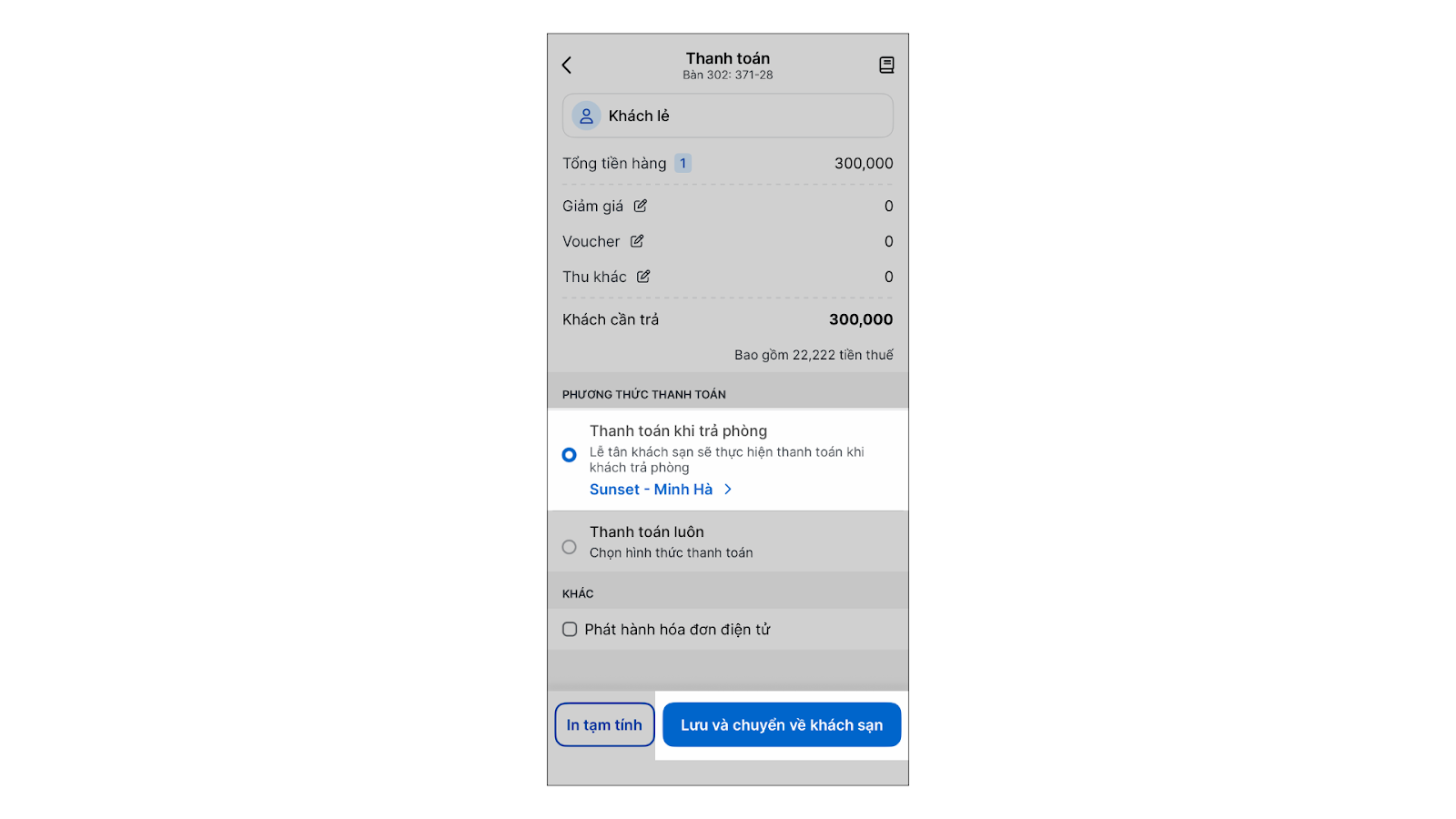Click the Thanh toán luôn option title
1456x819 pixels.
click(x=646, y=532)
